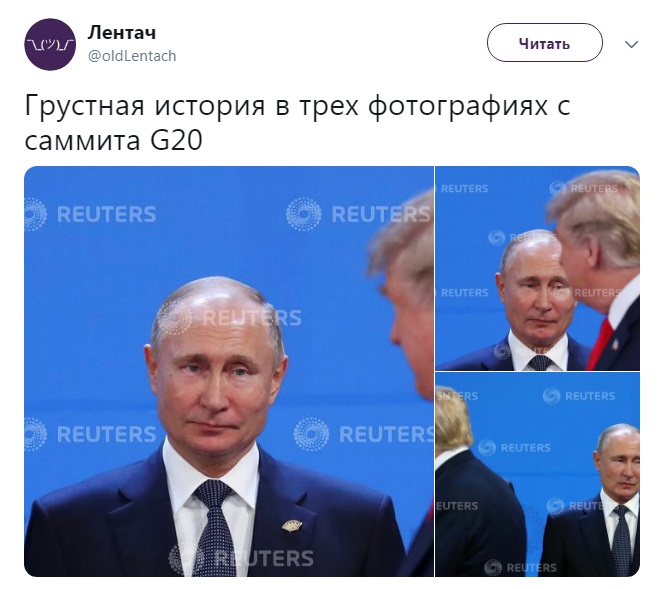Image resolution: width=671 pixels, height=589 pixels.
Task: Click the shrug emoticon inside the purple avatar
Action: (50, 44)
